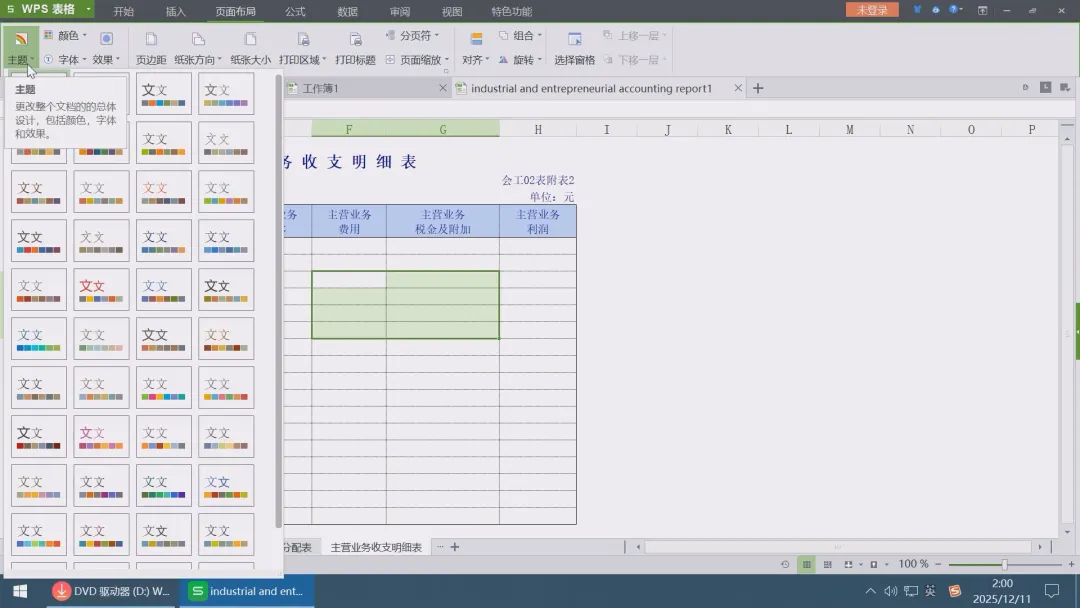Click the 100 % zoom level
This screenshot has width=1080, height=608.
click(913, 564)
